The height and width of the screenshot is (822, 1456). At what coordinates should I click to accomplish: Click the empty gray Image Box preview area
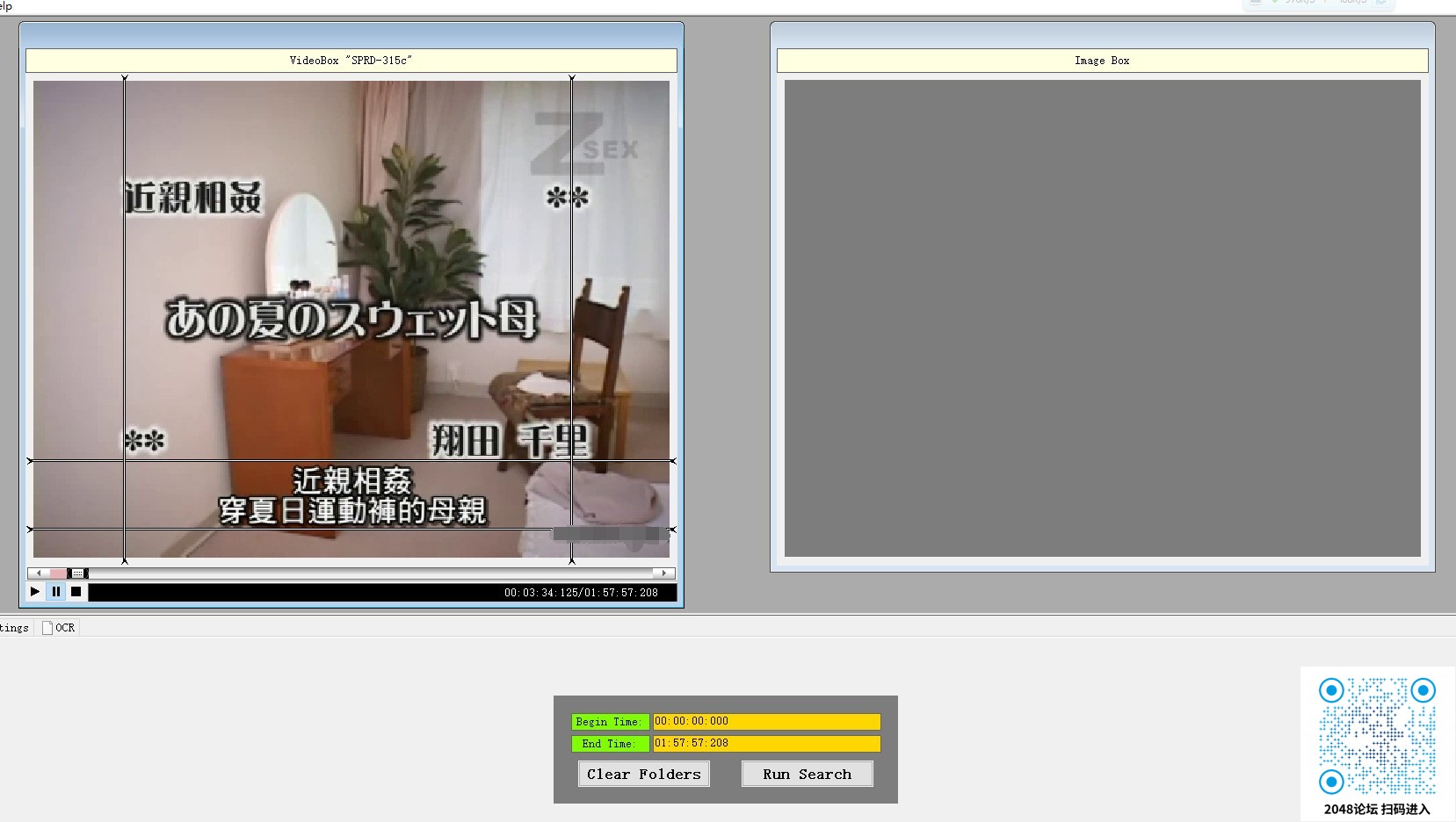pyautogui.click(x=1102, y=319)
